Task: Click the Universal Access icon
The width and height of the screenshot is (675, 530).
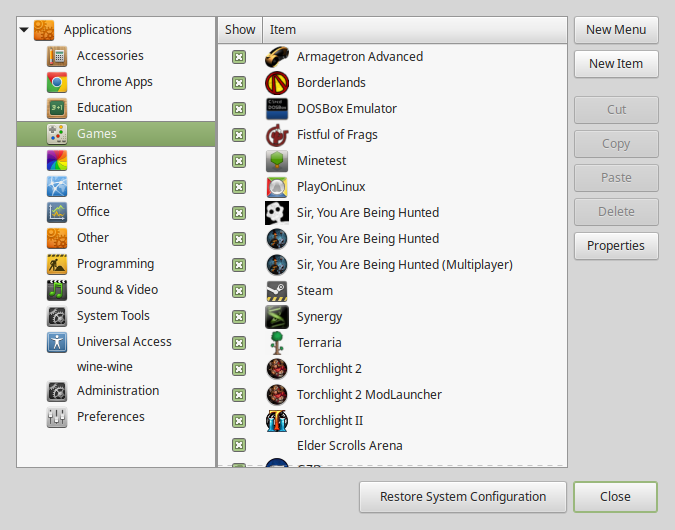Action: pos(57,342)
